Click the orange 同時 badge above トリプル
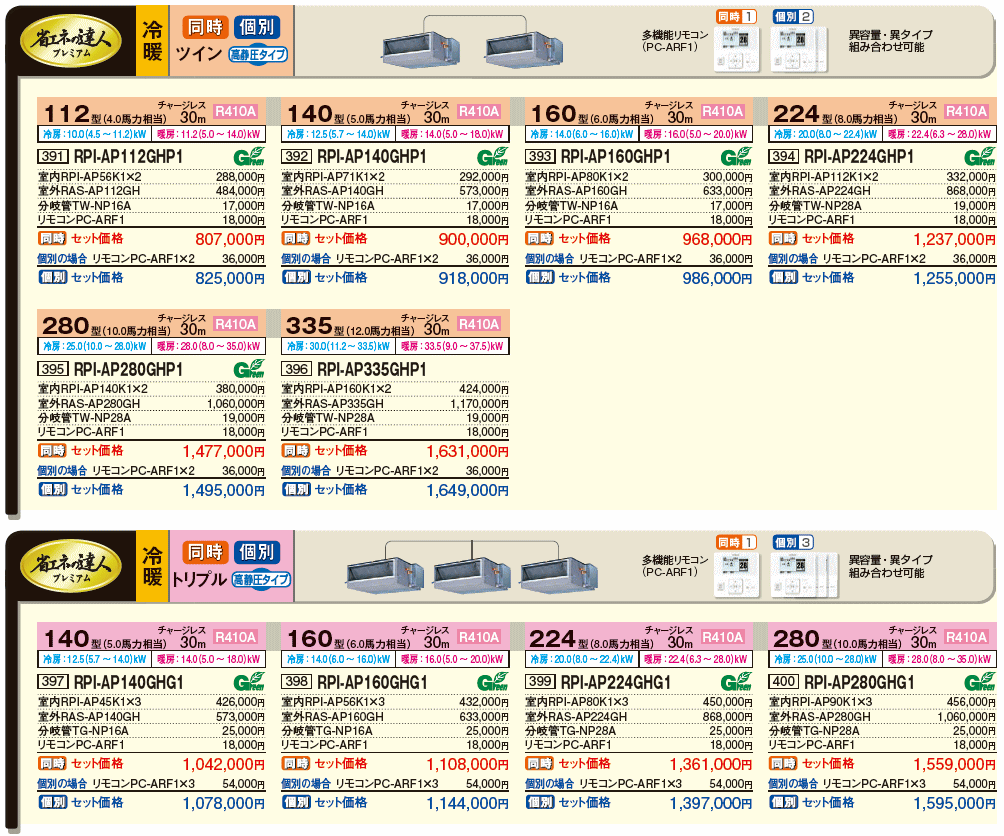1004x836 pixels. point(206,552)
